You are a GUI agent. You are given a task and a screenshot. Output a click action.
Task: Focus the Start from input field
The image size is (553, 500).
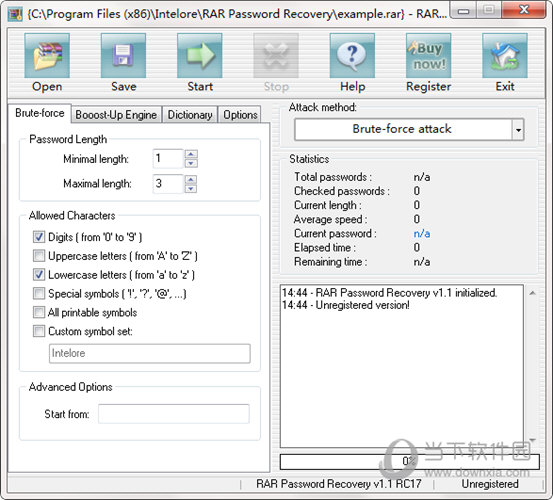(174, 414)
